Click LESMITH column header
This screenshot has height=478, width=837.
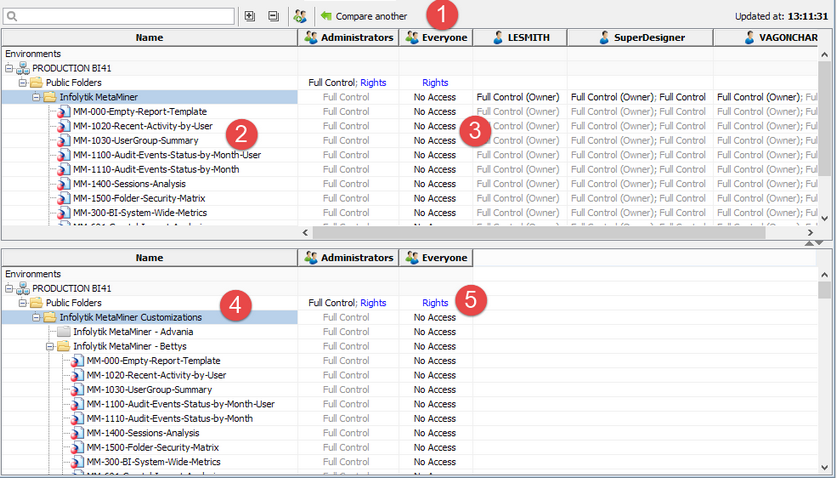[520, 37]
